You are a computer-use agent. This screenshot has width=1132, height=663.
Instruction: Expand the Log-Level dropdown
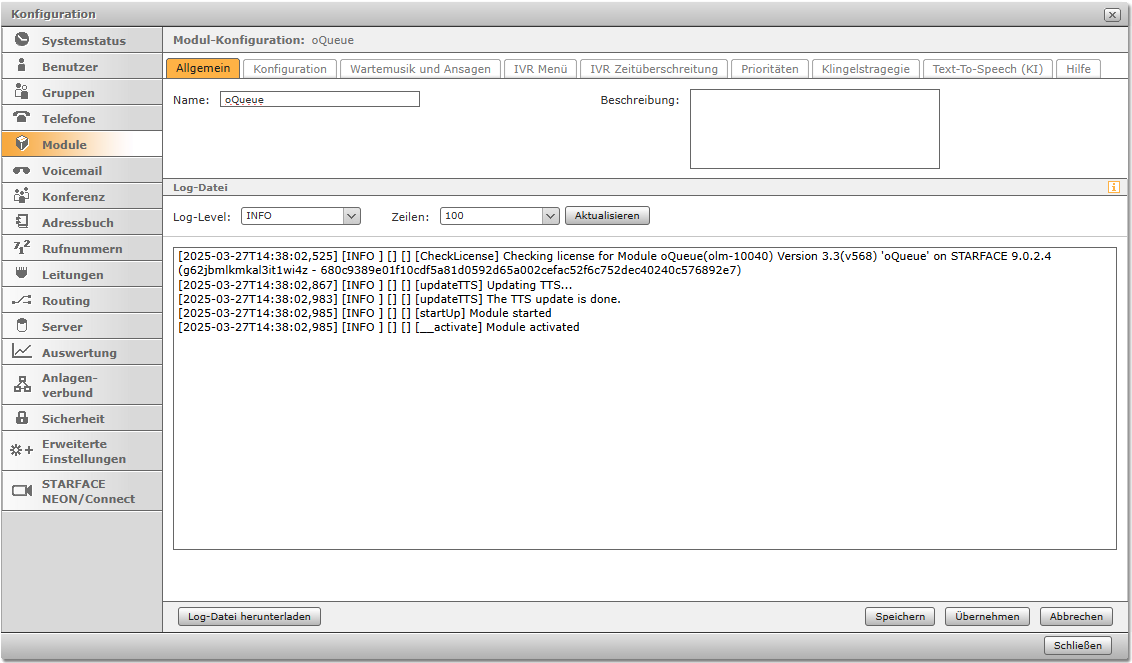tap(300, 216)
